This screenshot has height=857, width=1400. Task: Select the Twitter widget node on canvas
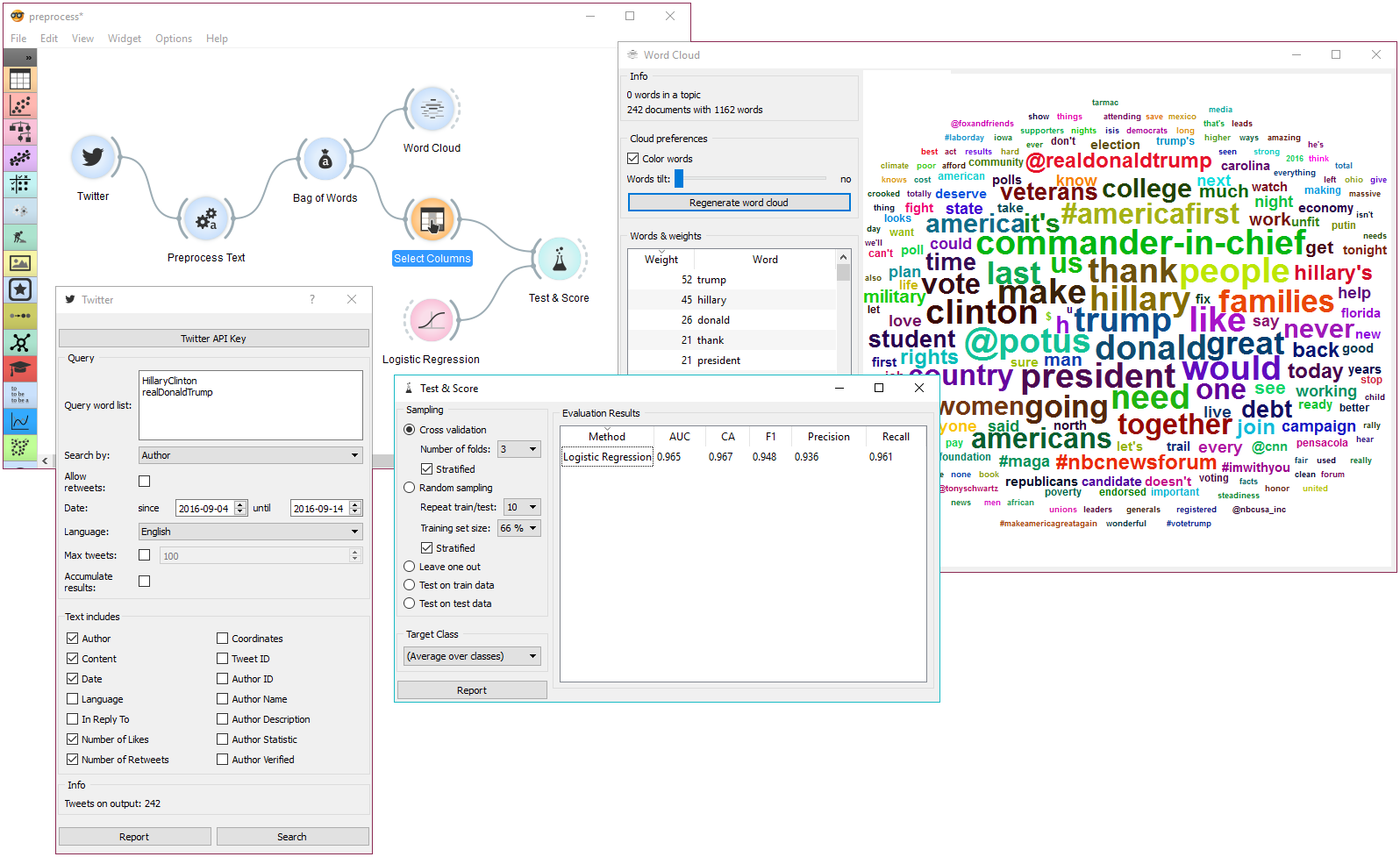pos(93,159)
